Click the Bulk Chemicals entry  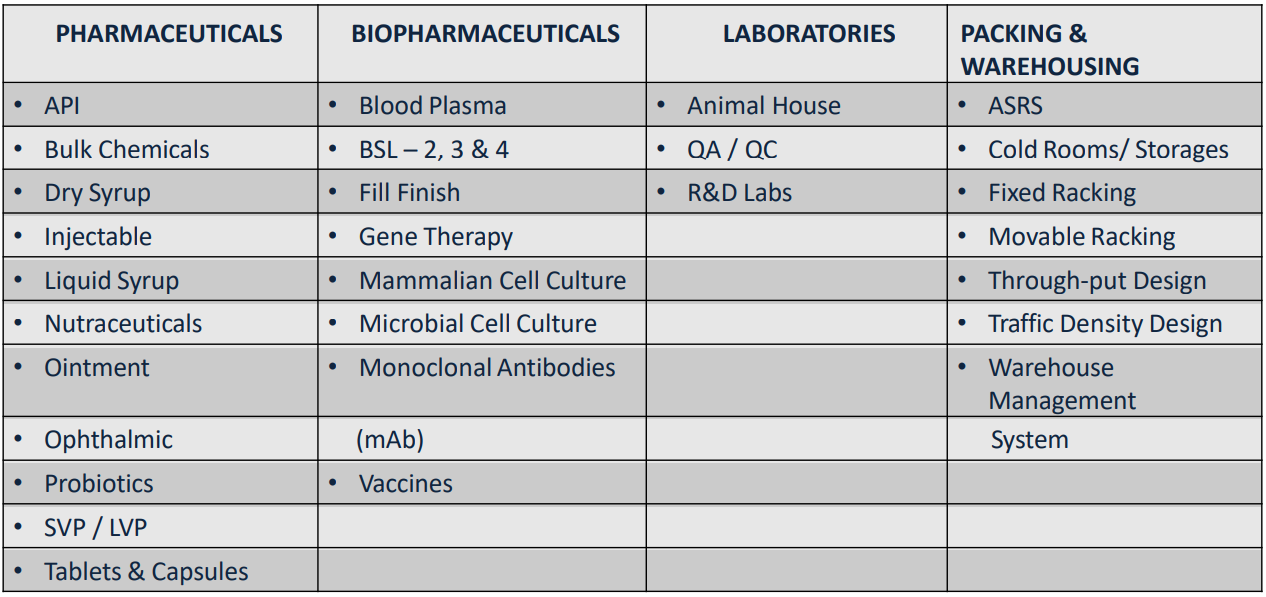[x=127, y=150]
